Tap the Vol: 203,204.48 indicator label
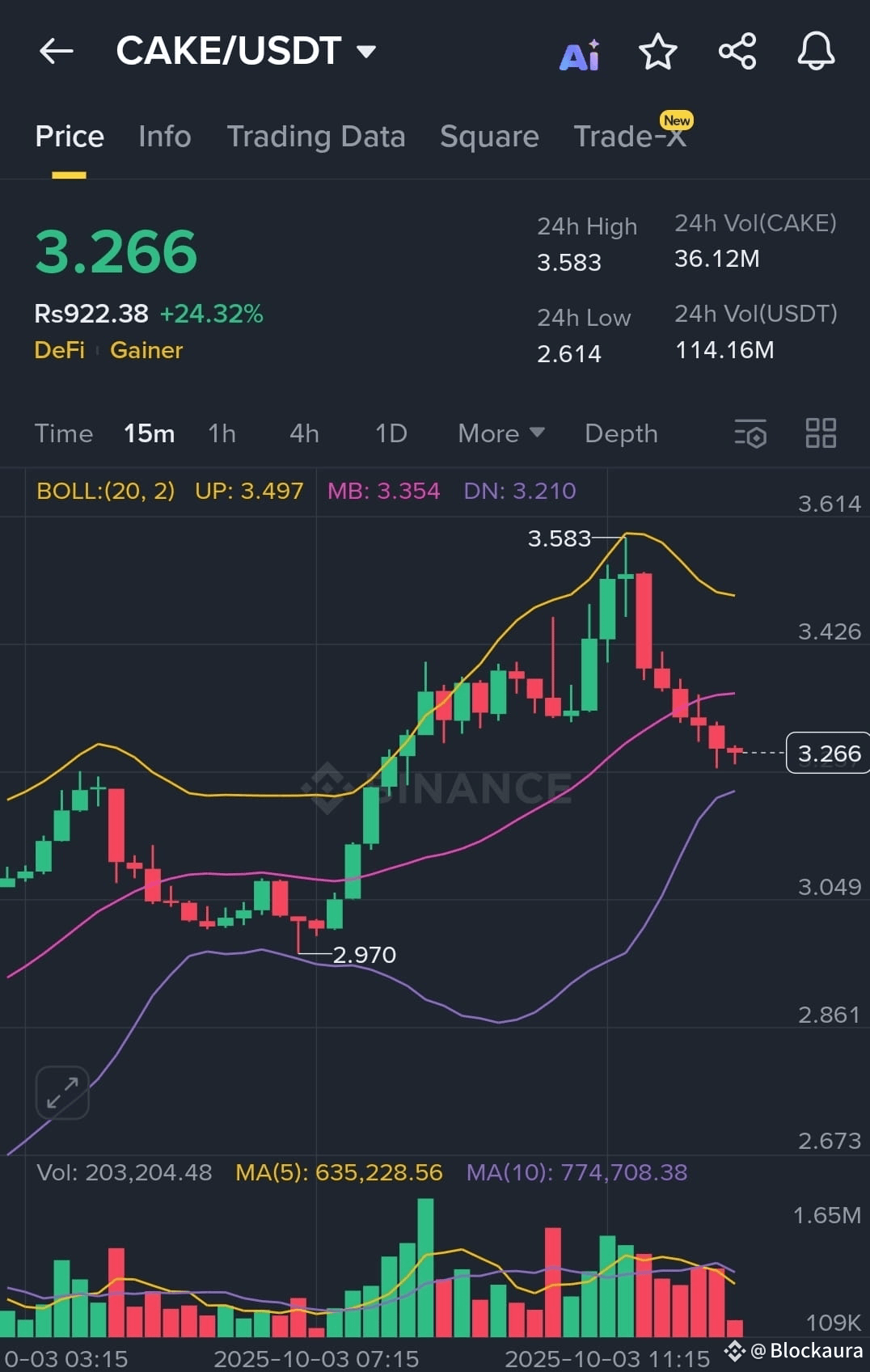Viewport: 870px width, 1372px height. tap(125, 1172)
